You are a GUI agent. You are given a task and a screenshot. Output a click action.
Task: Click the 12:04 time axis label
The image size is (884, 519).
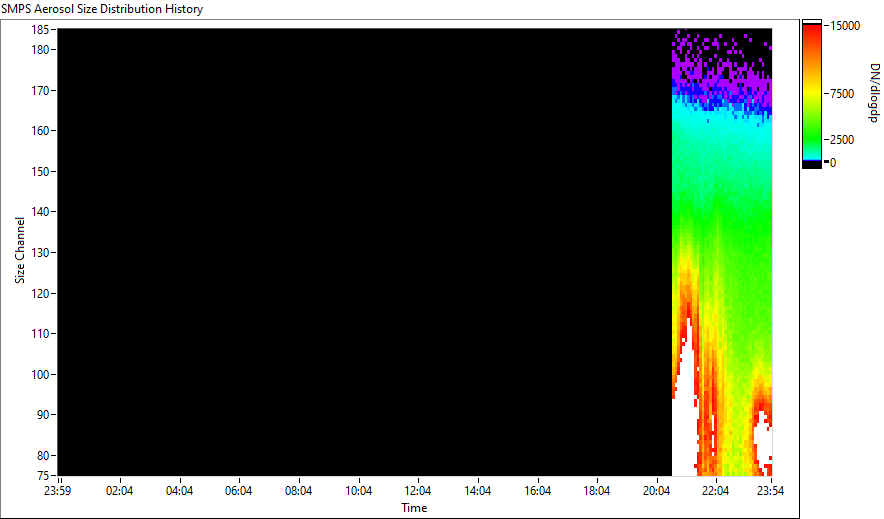click(x=418, y=491)
